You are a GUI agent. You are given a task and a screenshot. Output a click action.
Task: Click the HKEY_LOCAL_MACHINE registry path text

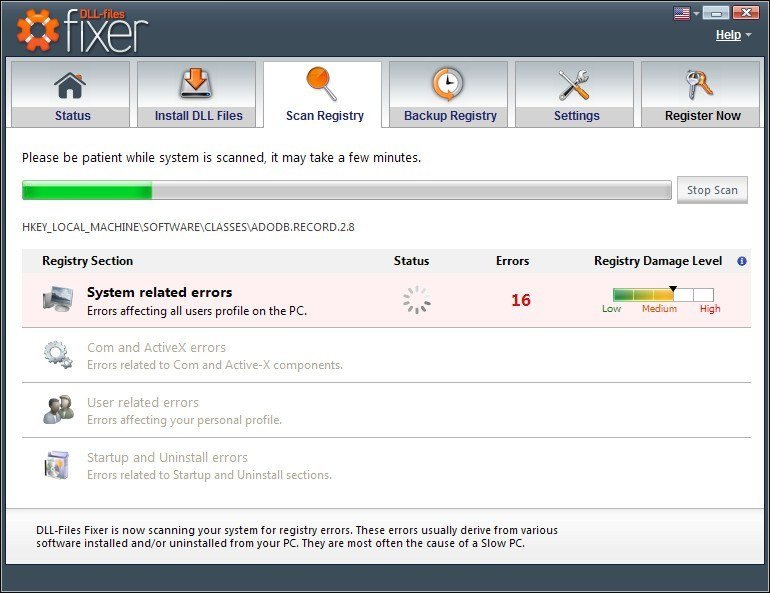188,227
